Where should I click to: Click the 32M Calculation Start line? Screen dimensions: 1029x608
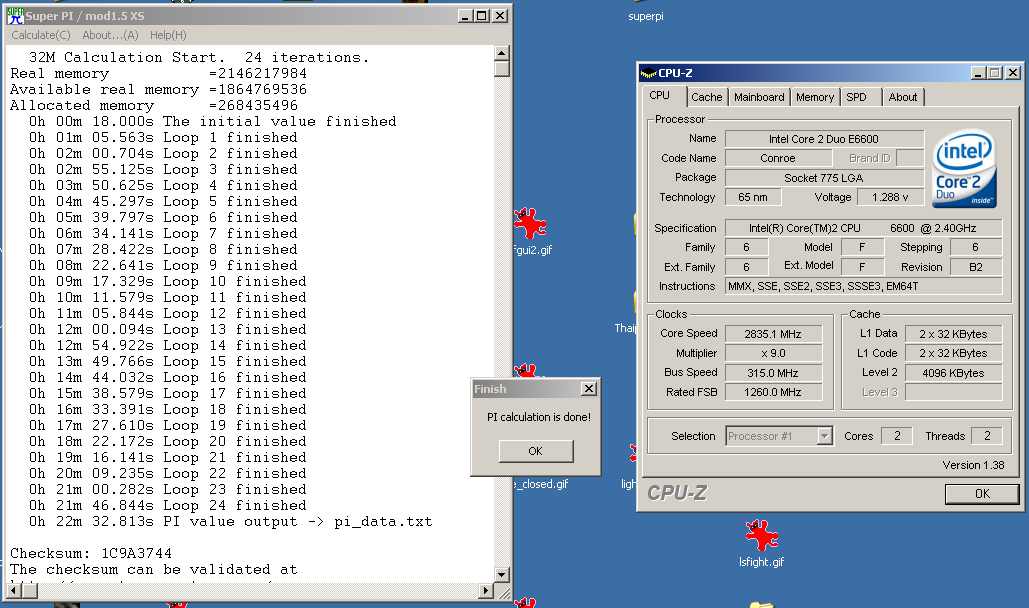(x=199, y=58)
